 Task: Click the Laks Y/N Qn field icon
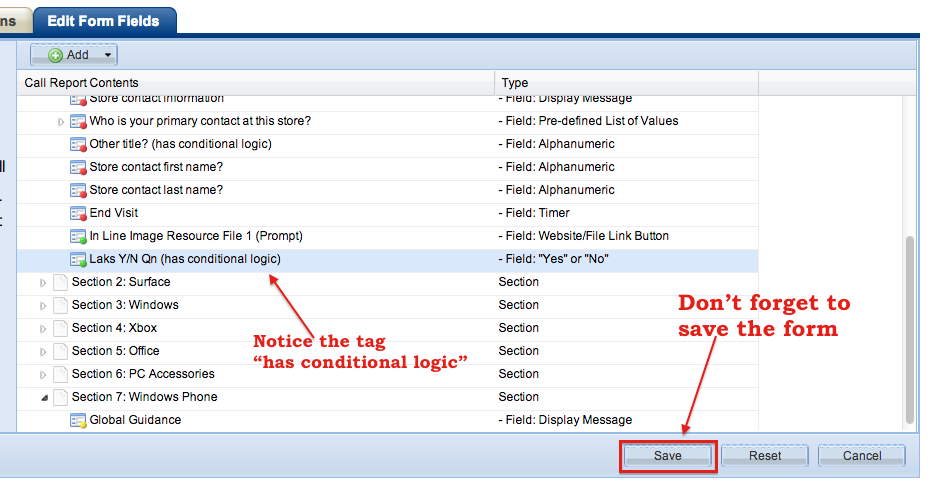[x=78, y=259]
